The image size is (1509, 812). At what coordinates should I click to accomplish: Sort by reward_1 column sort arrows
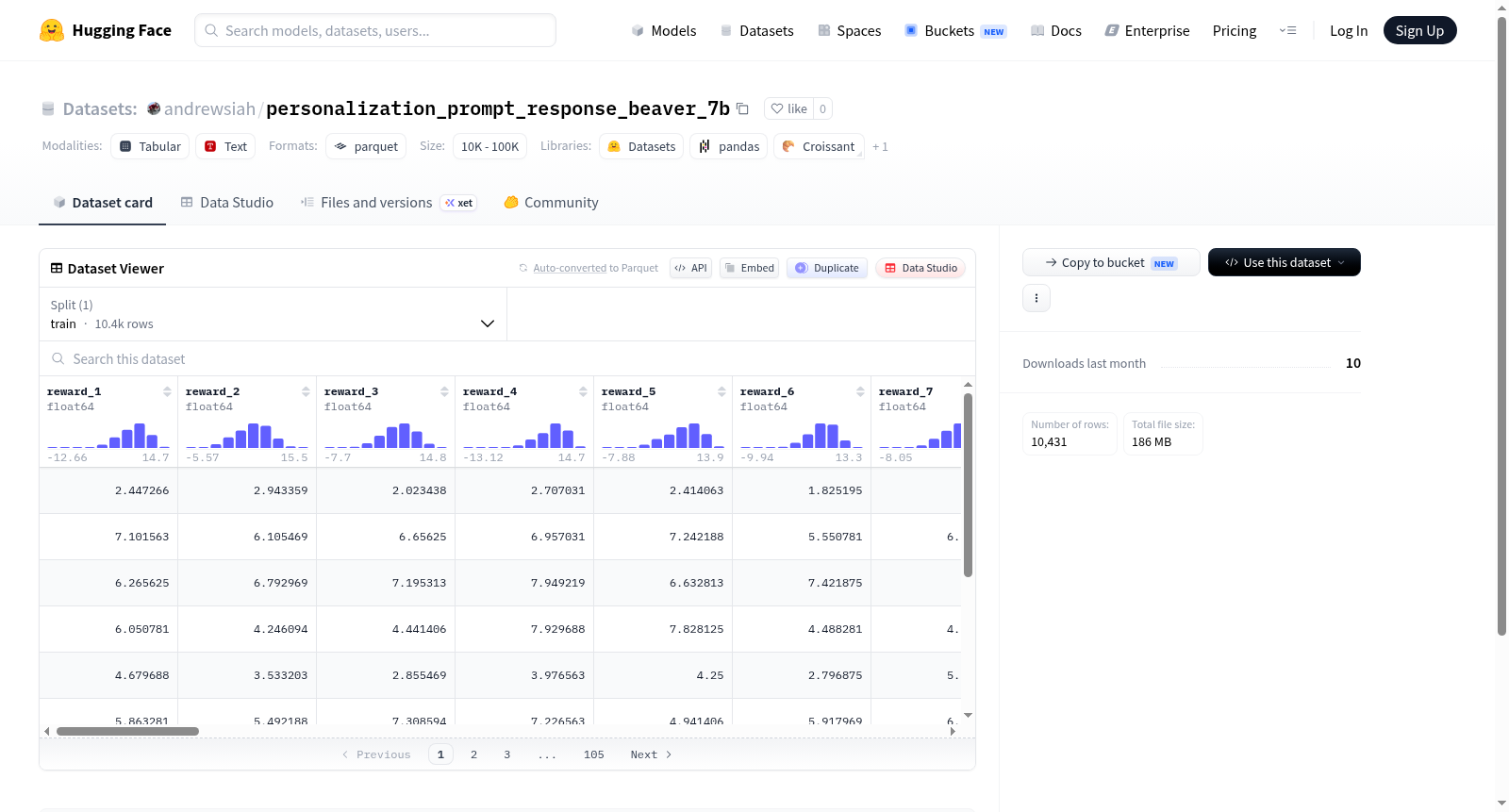coord(167,391)
